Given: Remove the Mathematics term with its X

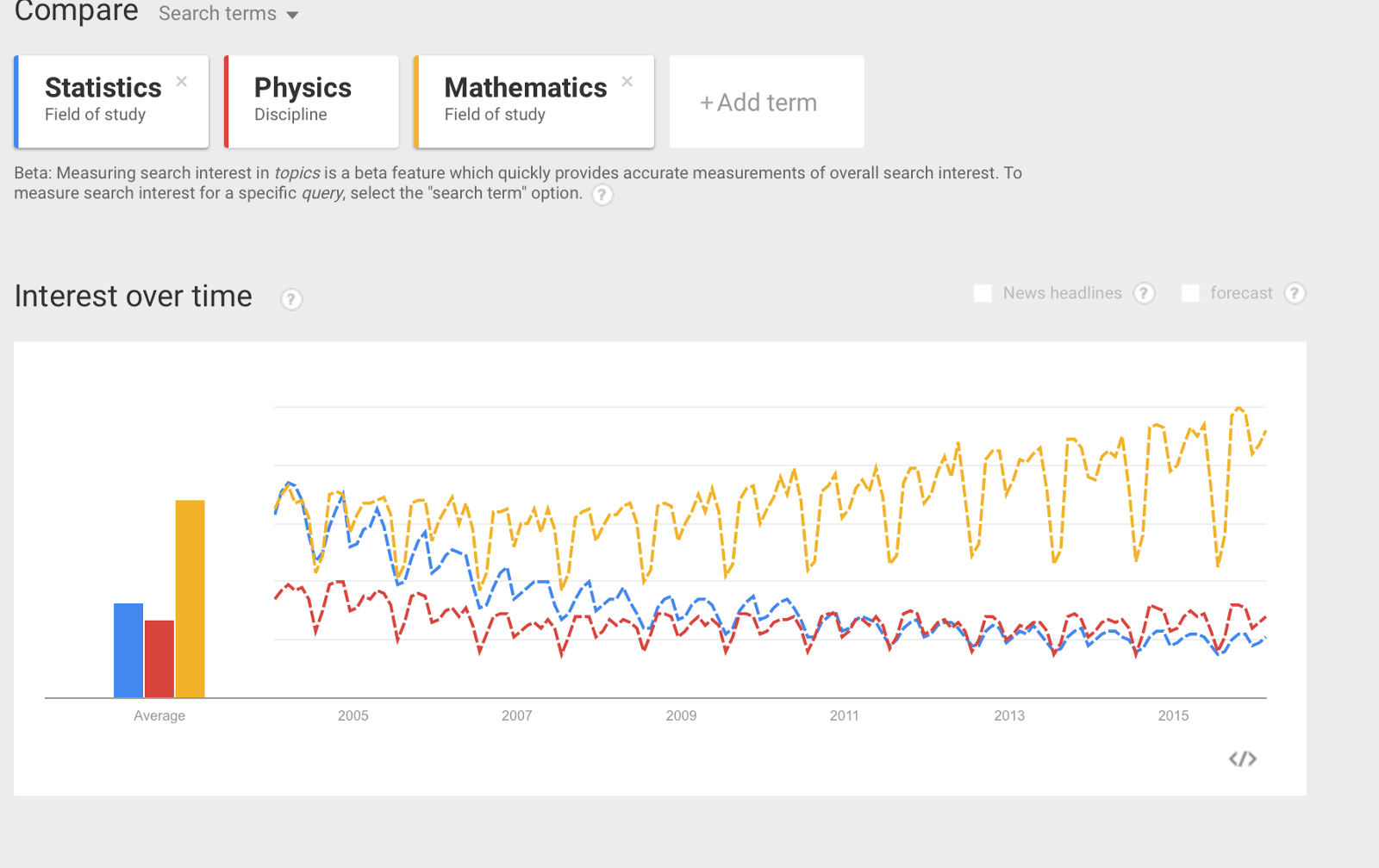Looking at the screenshot, I should click(x=627, y=81).
